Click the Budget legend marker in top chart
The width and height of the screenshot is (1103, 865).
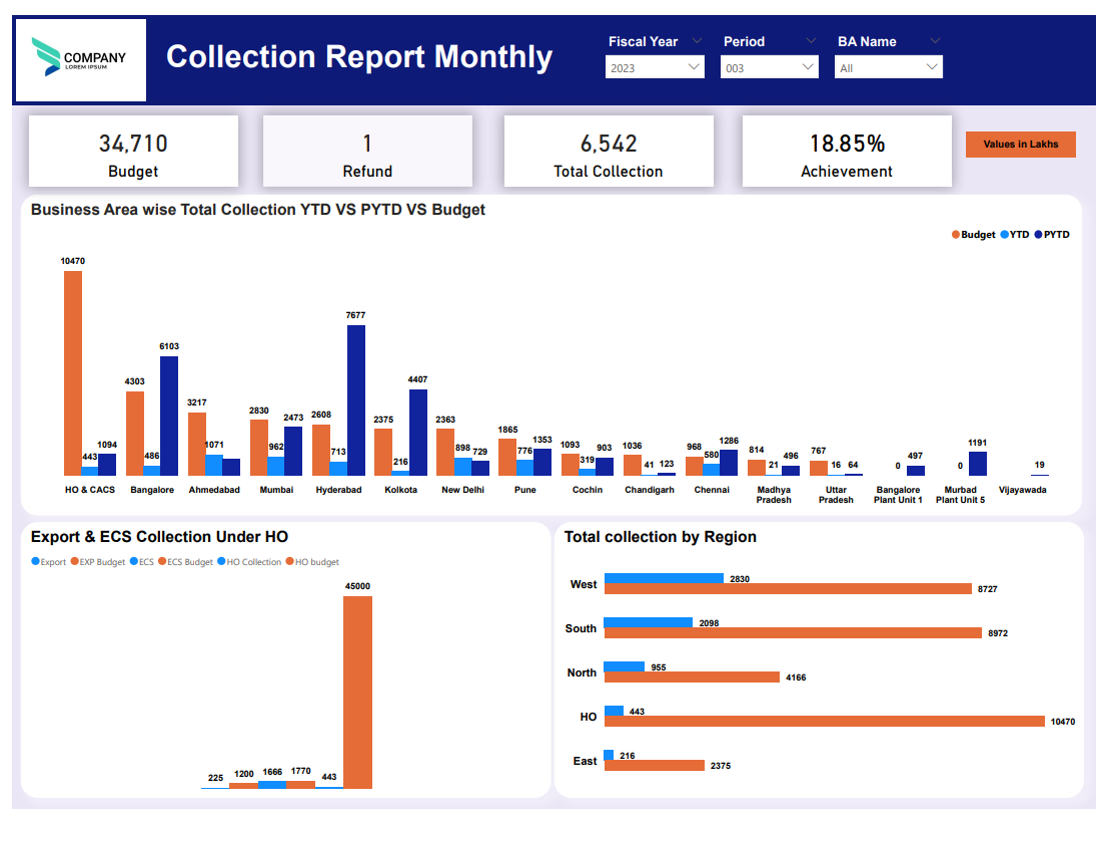955,235
